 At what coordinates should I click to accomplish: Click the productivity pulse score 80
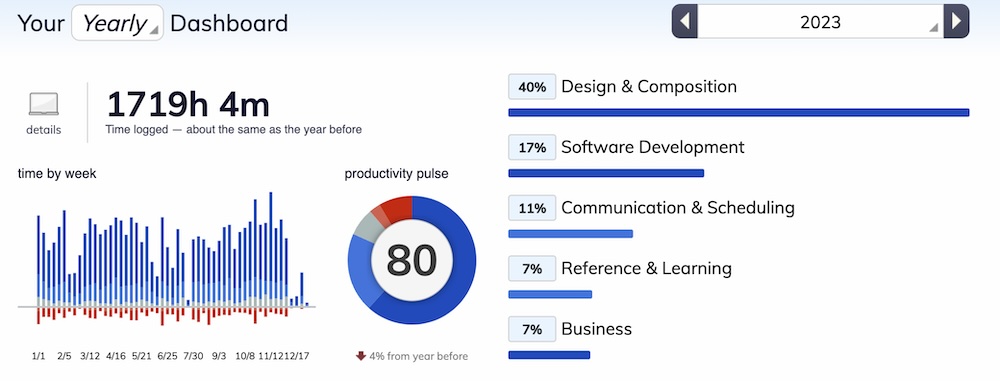(x=411, y=260)
